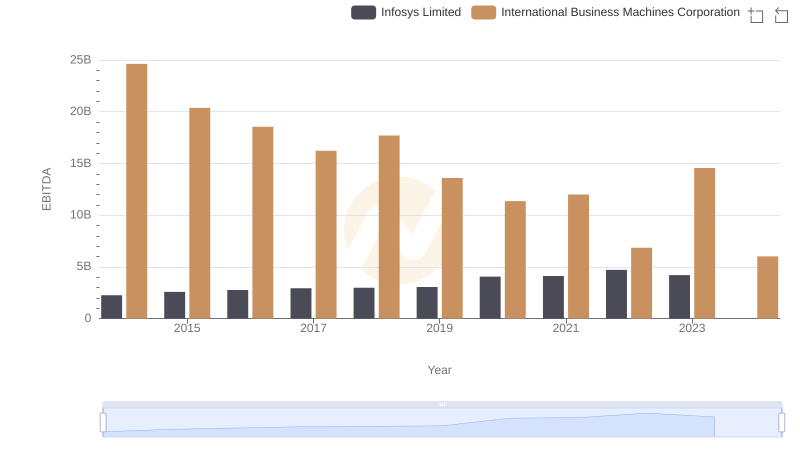
Task: Select the Infosys bar for 2018
Action: [x=364, y=303]
